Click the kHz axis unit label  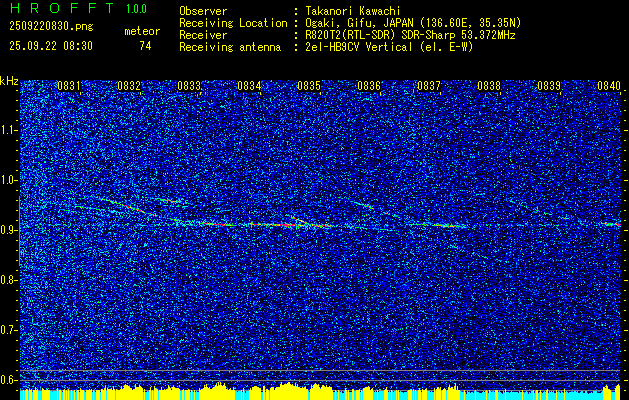(9, 81)
